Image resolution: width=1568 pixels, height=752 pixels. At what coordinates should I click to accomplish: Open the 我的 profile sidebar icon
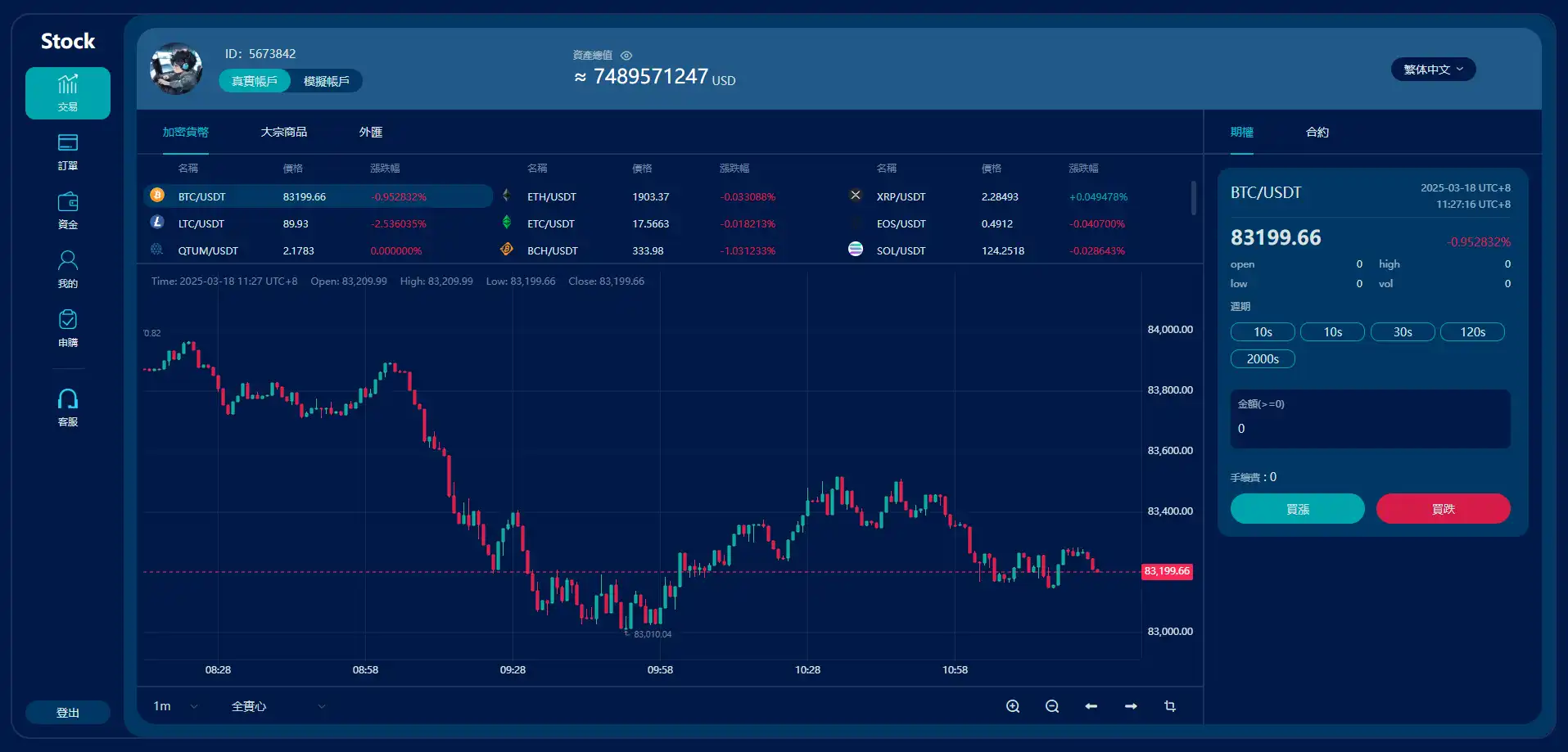(x=68, y=270)
